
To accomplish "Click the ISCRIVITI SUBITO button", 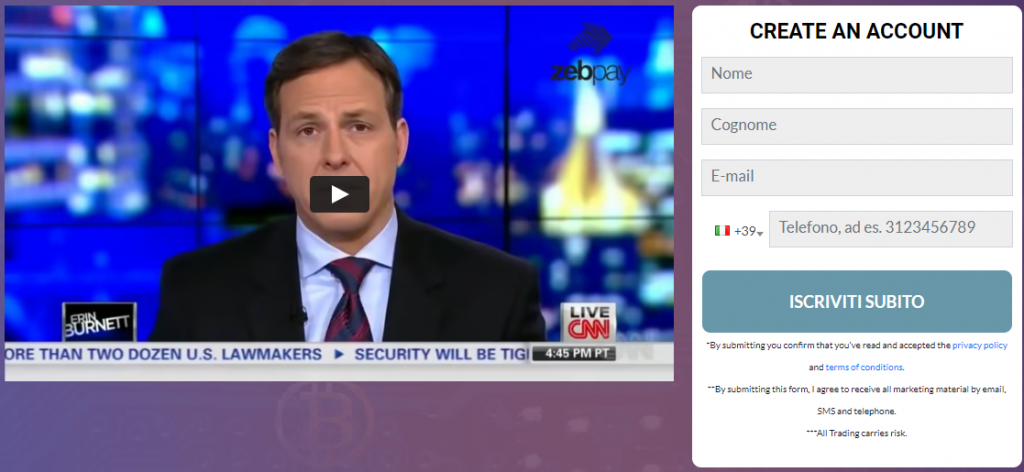I will 857,302.
